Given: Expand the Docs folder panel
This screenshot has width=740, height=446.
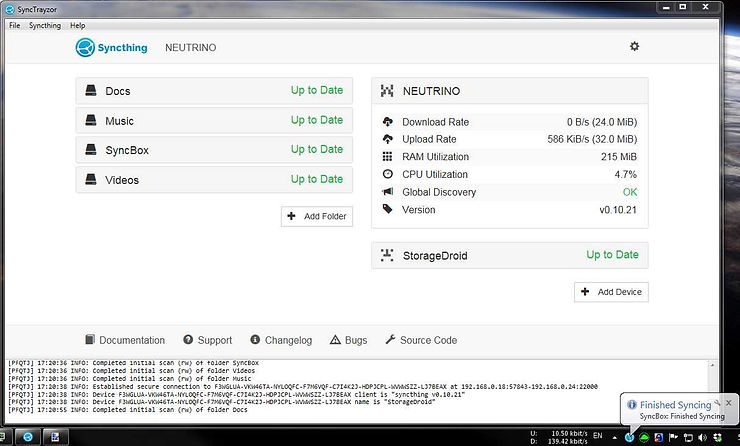Looking at the screenshot, I should pyautogui.click(x=214, y=91).
